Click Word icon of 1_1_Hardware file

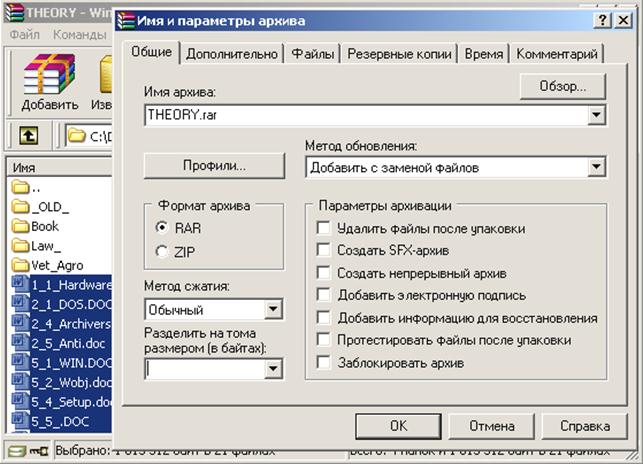[x=20, y=284]
